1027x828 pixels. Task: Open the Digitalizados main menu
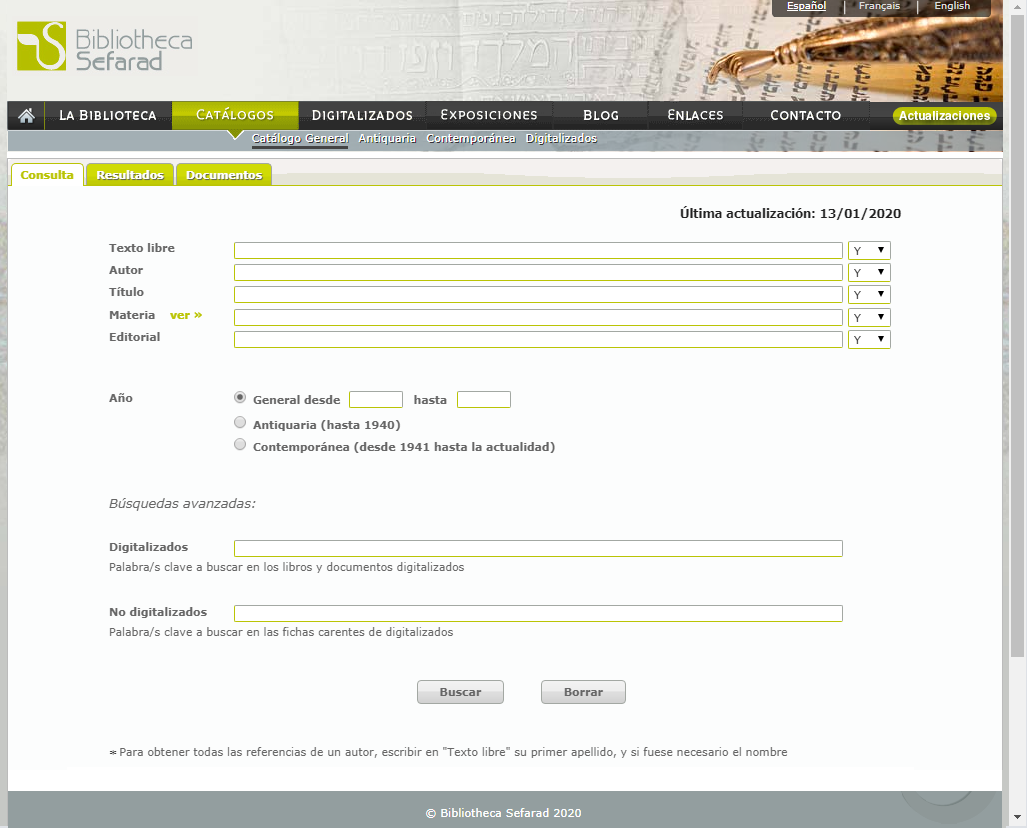click(362, 115)
